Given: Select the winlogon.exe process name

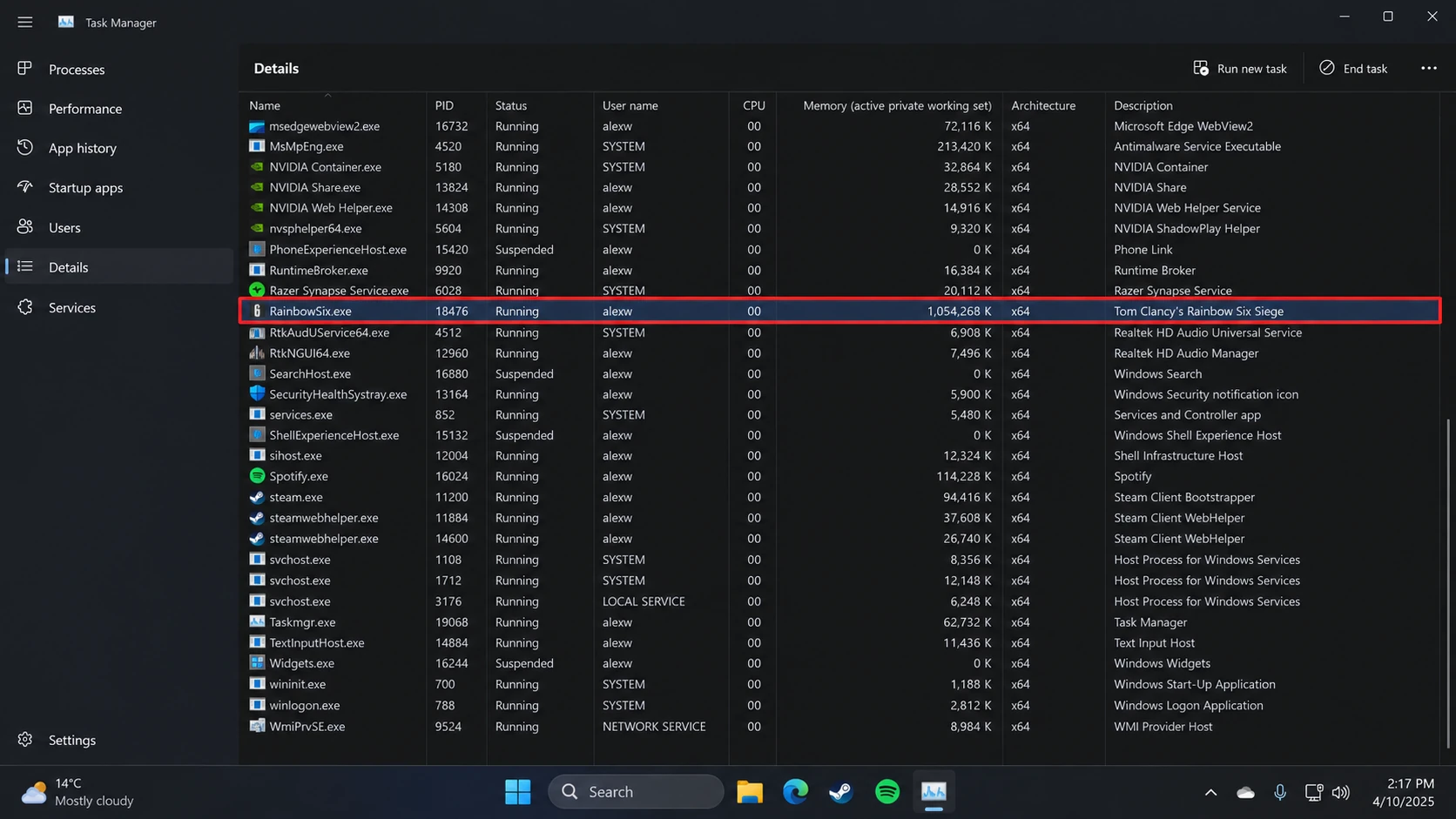Looking at the screenshot, I should (304, 706).
